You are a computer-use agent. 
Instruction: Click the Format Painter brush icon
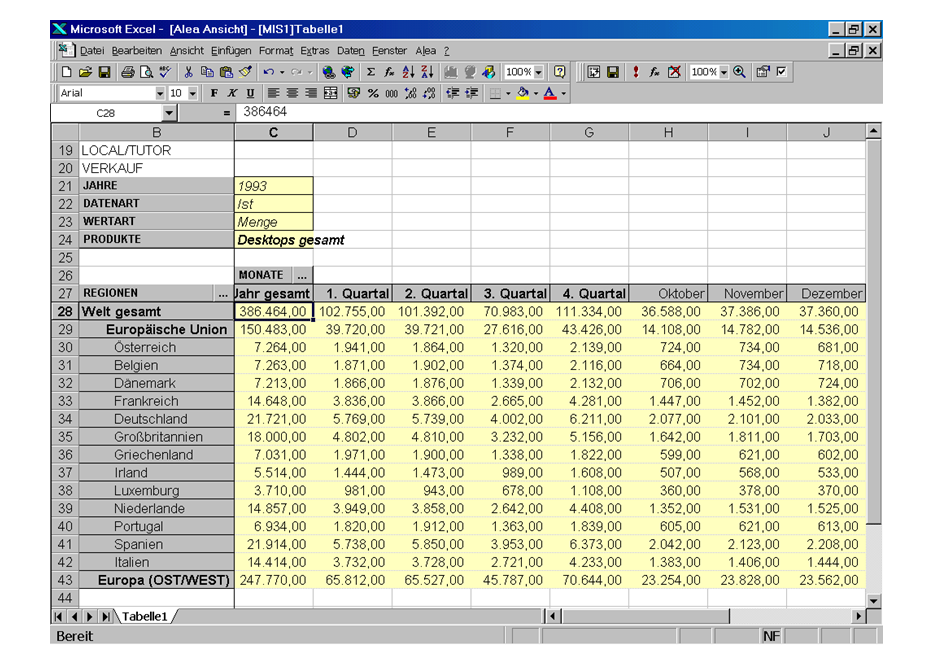[245, 72]
